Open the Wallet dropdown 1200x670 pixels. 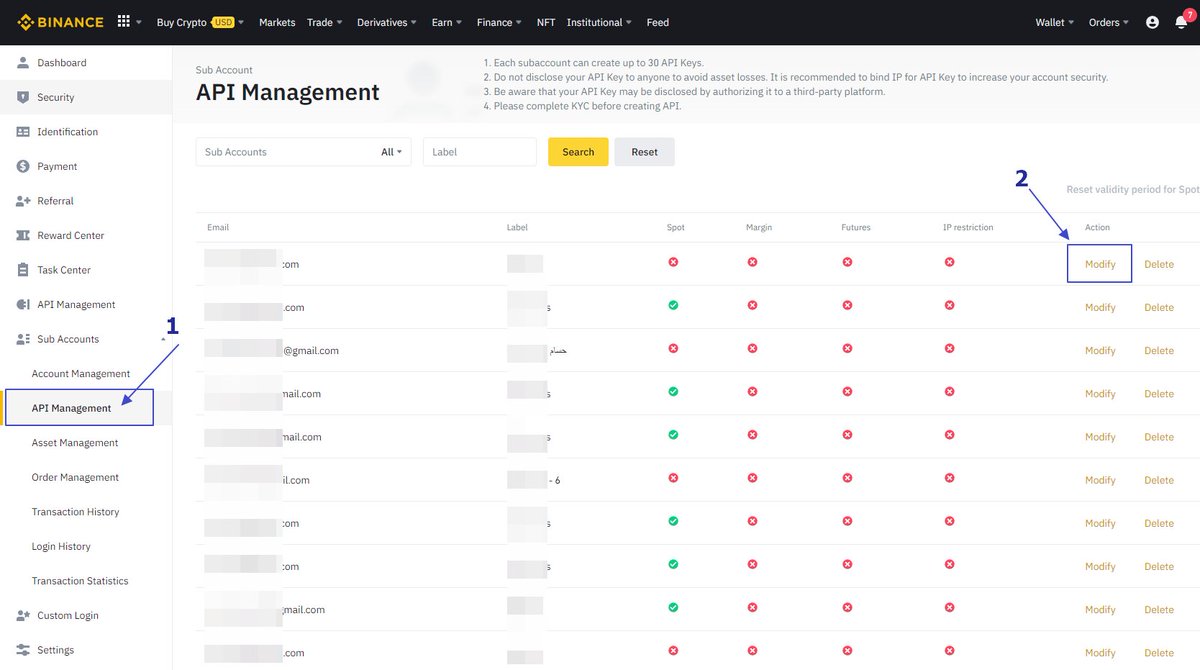(x=1055, y=22)
